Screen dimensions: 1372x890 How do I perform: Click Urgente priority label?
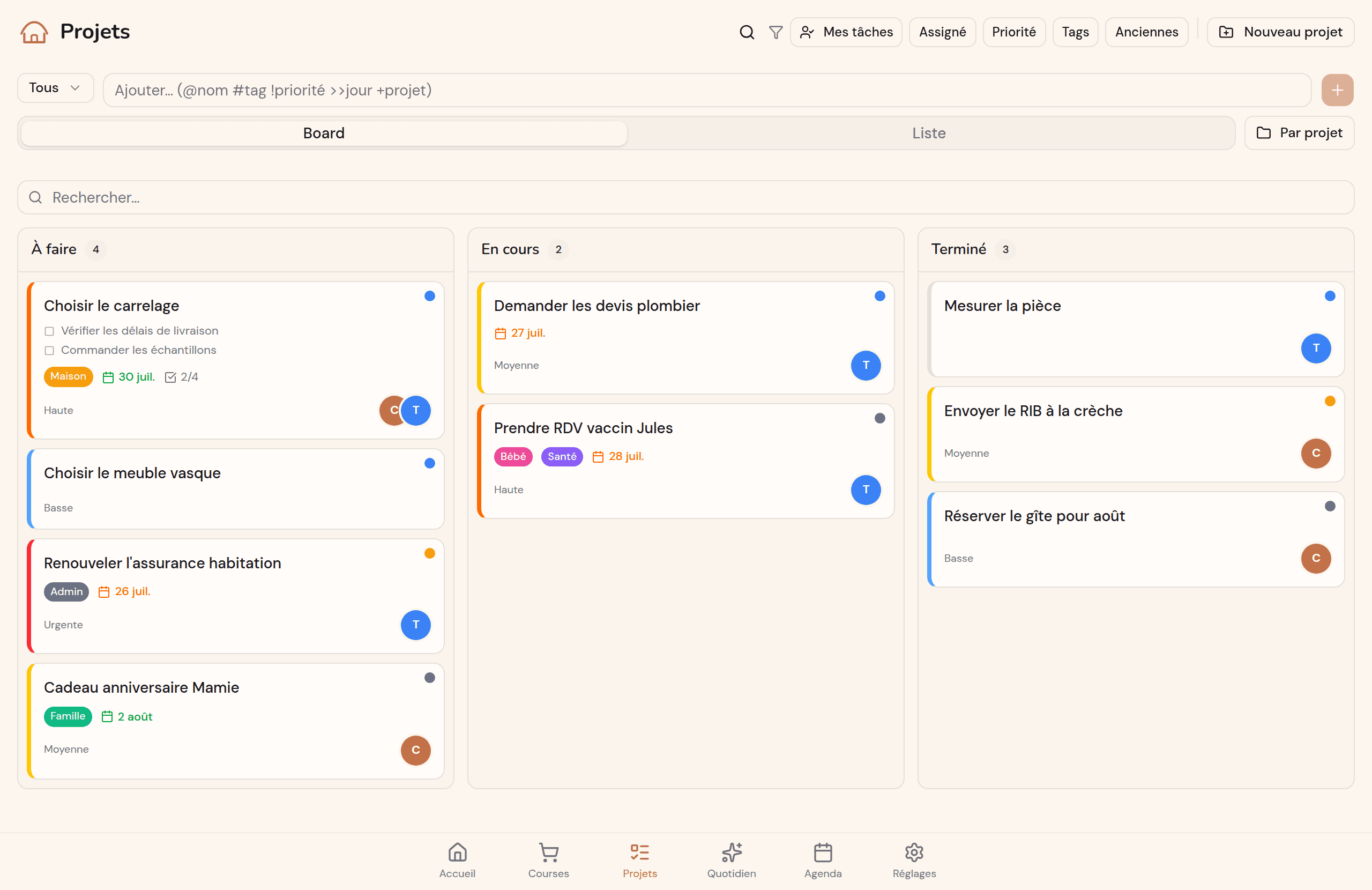(63, 625)
